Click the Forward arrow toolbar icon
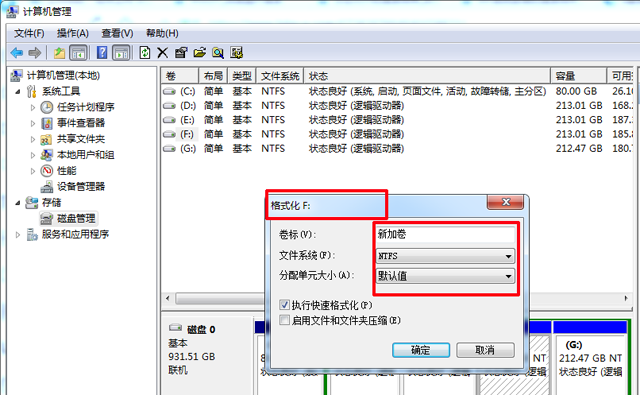This screenshot has width=640, height=395. click(x=35, y=53)
